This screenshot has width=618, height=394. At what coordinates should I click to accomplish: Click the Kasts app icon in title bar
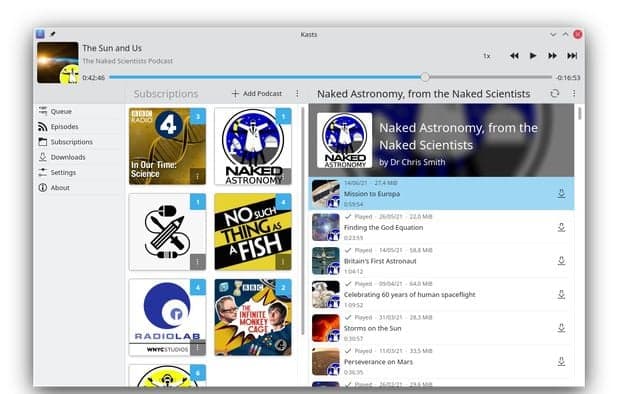pyautogui.click(x=40, y=34)
